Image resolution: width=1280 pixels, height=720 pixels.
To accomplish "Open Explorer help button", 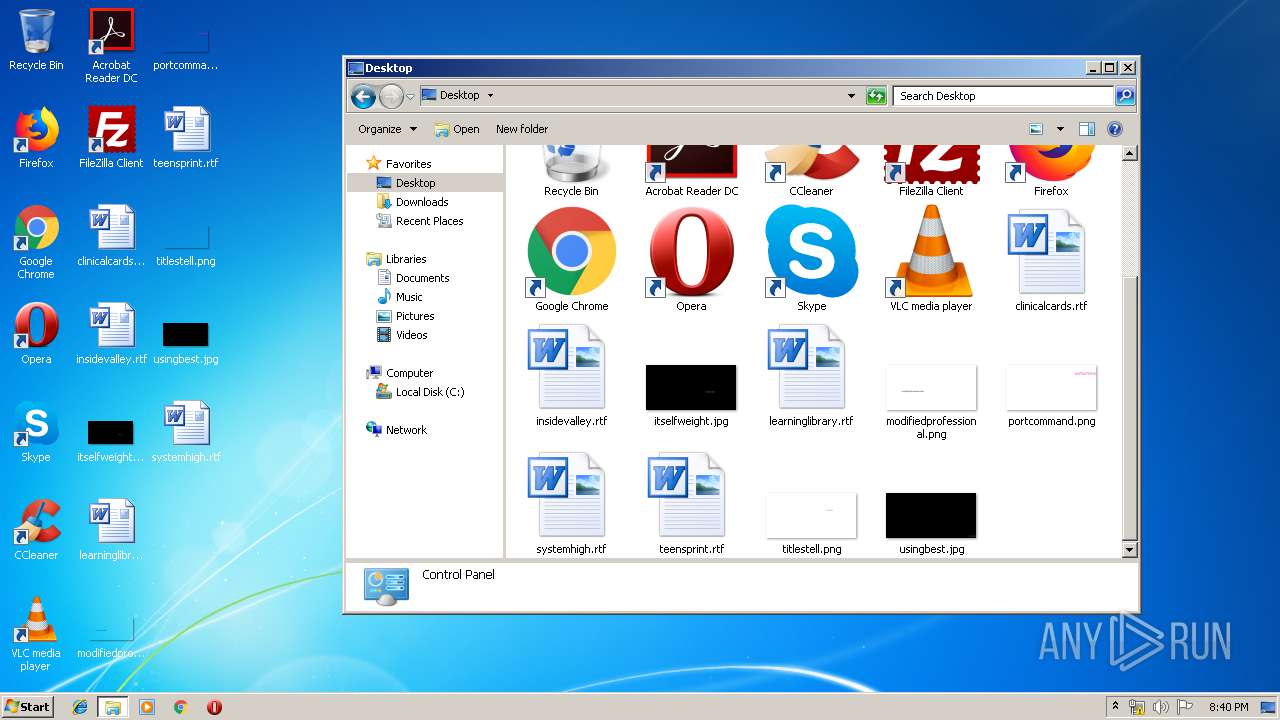I will (x=1115, y=129).
